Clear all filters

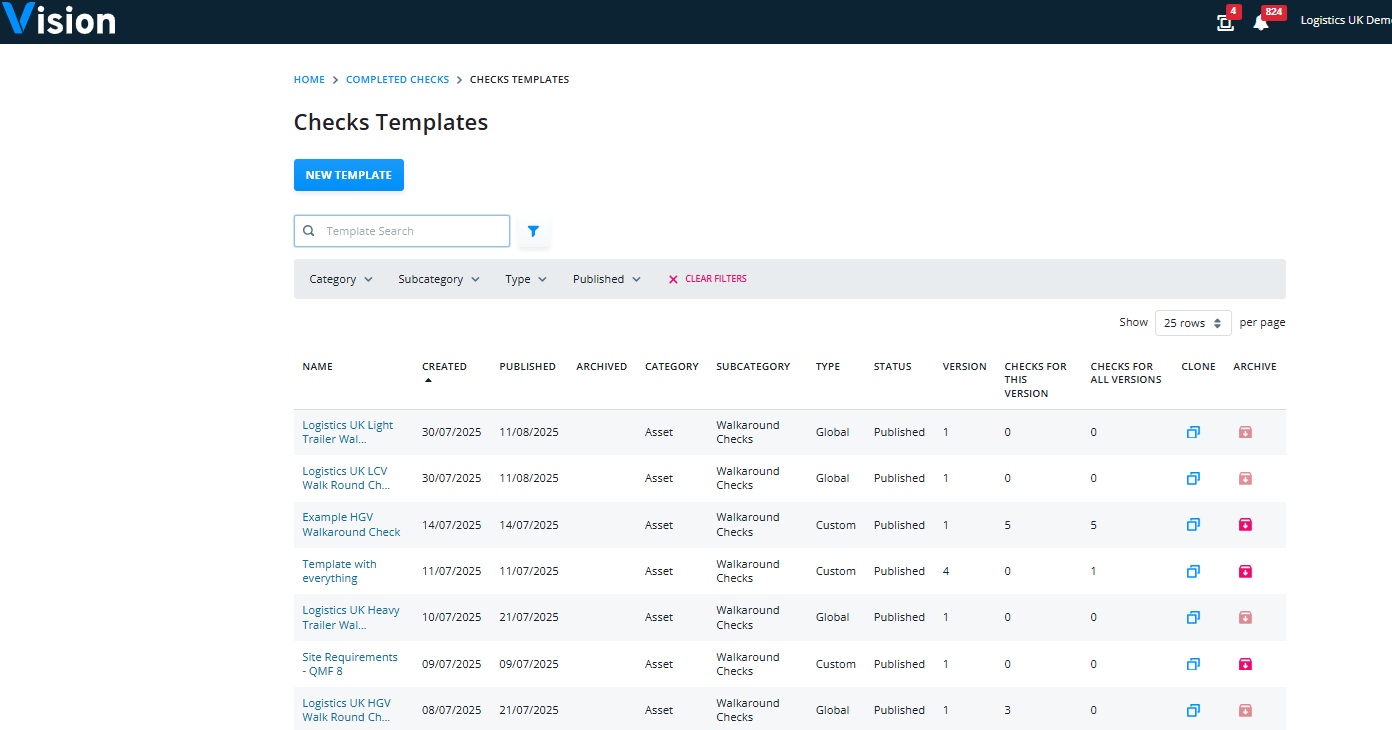[x=707, y=279]
